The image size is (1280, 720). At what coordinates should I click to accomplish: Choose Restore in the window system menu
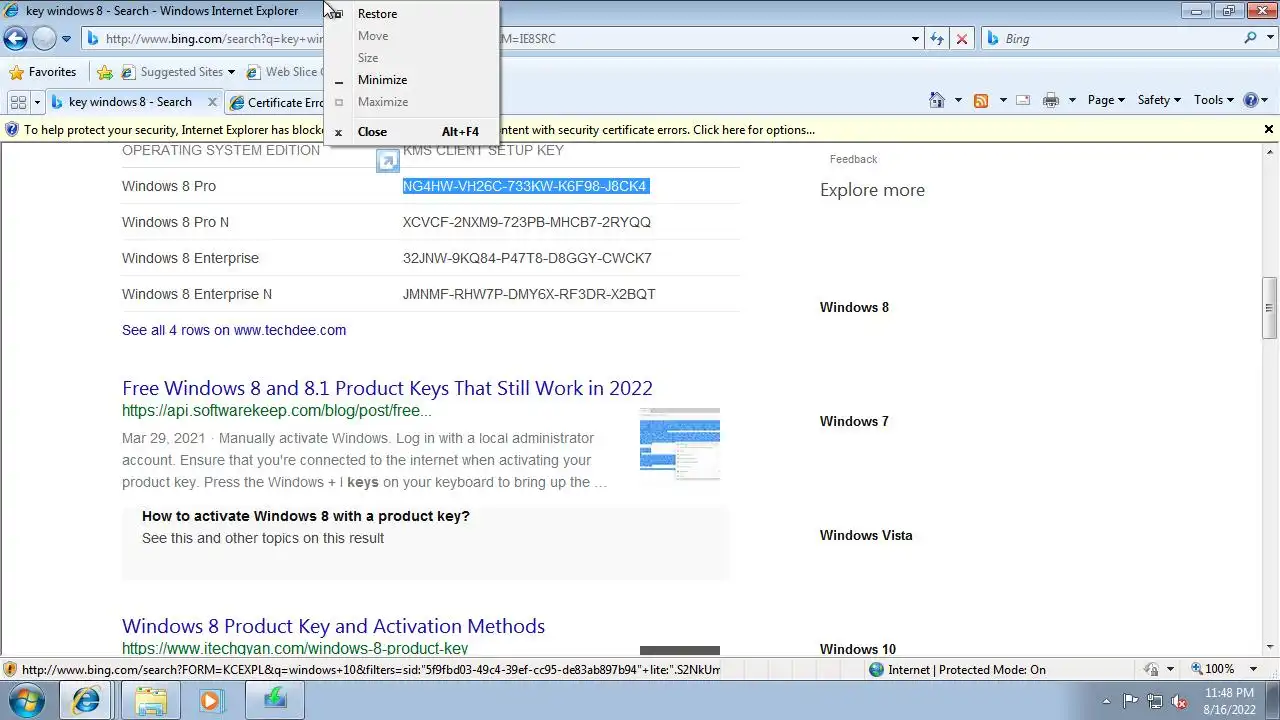[x=411, y=14]
